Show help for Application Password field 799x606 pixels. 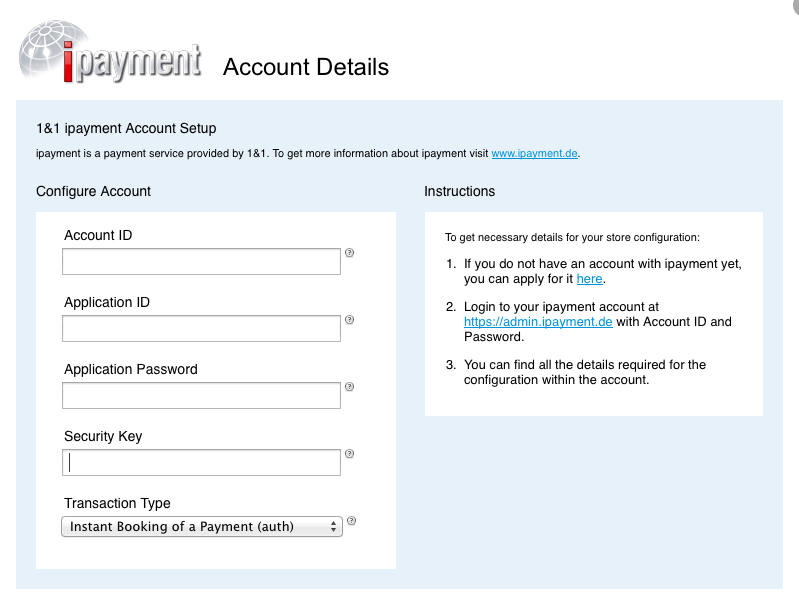pyautogui.click(x=350, y=387)
